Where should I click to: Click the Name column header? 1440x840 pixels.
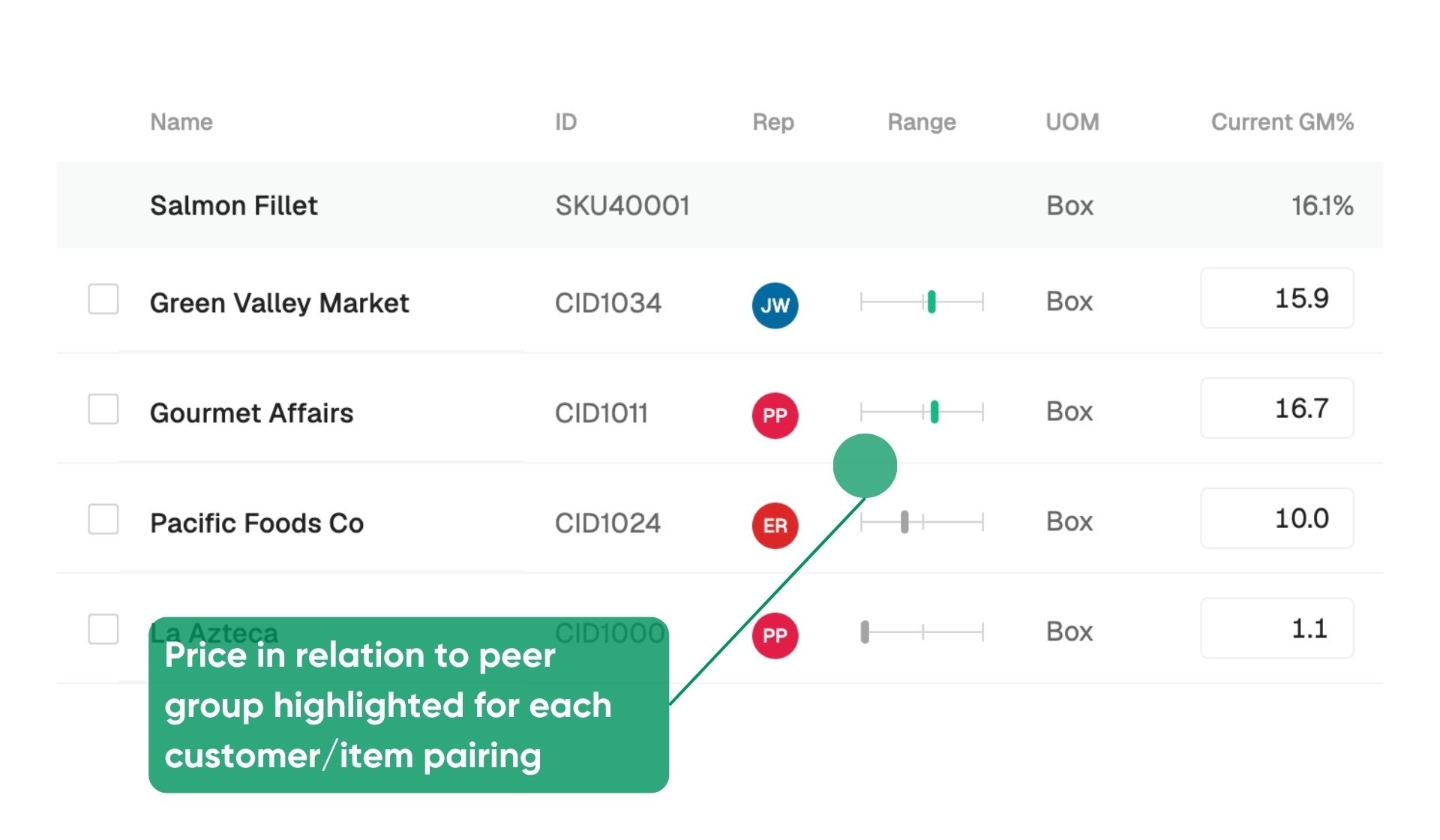[x=181, y=121]
